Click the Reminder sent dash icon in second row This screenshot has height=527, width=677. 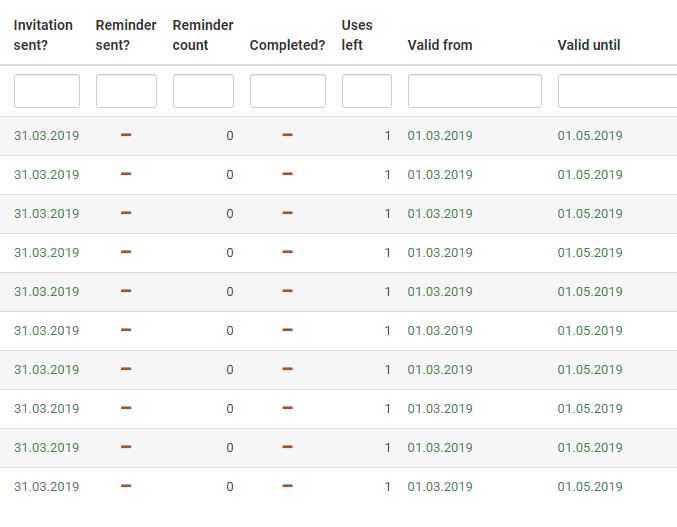point(126,174)
